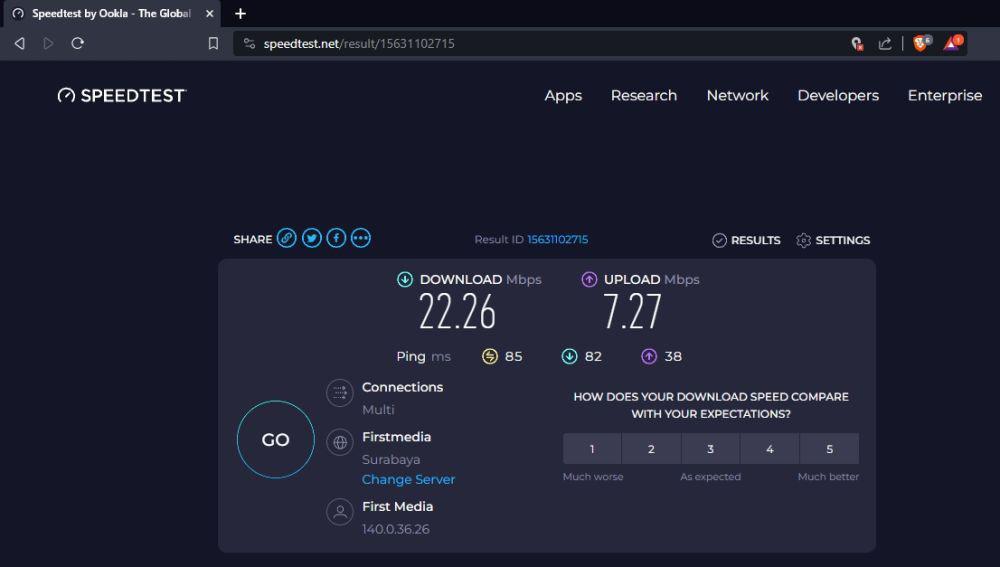1000x567 pixels.
Task: Open the Brave Shields icon
Action: point(922,43)
